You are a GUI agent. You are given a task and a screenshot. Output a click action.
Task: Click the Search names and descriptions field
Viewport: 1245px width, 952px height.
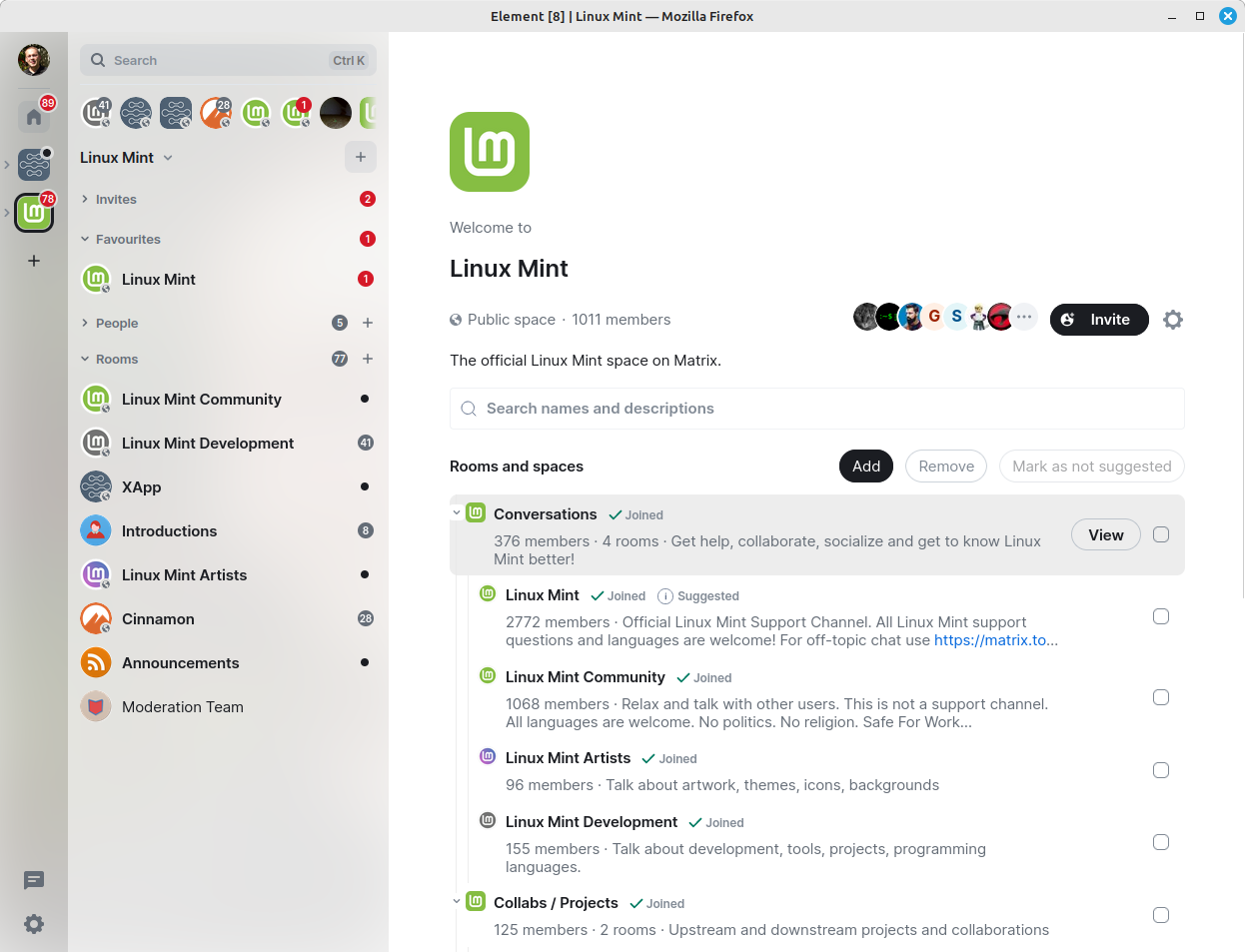click(816, 409)
